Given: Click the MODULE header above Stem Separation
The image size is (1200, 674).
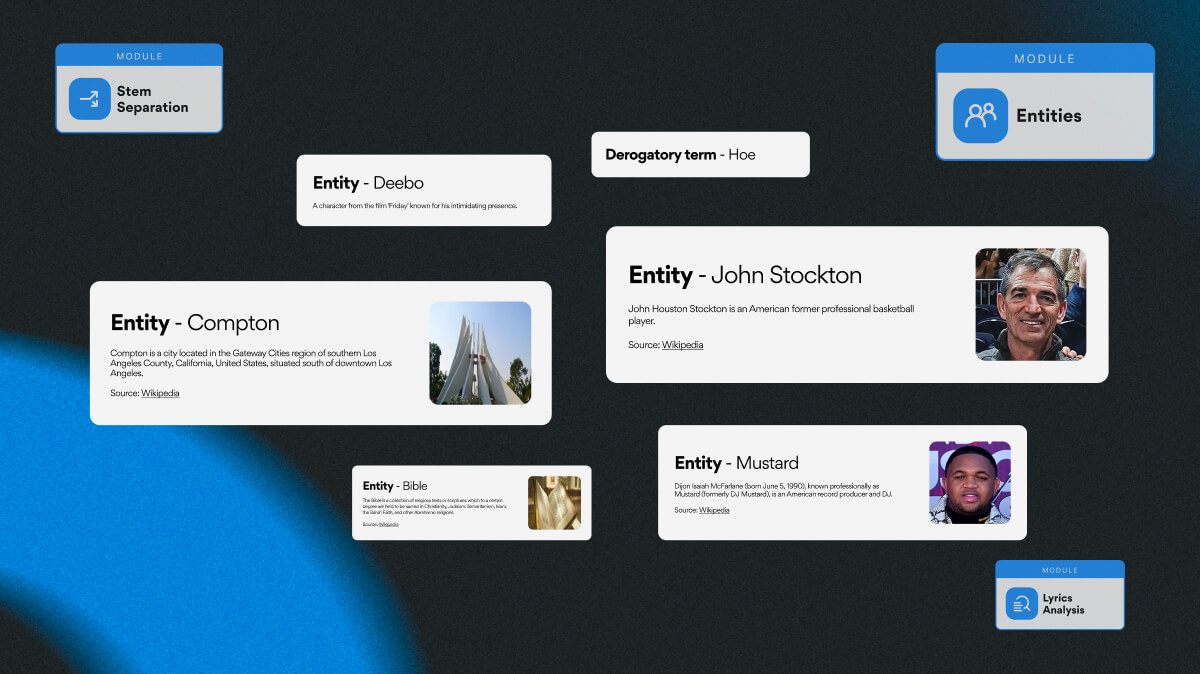Looking at the screenshot, I should [x=139, y=56].
